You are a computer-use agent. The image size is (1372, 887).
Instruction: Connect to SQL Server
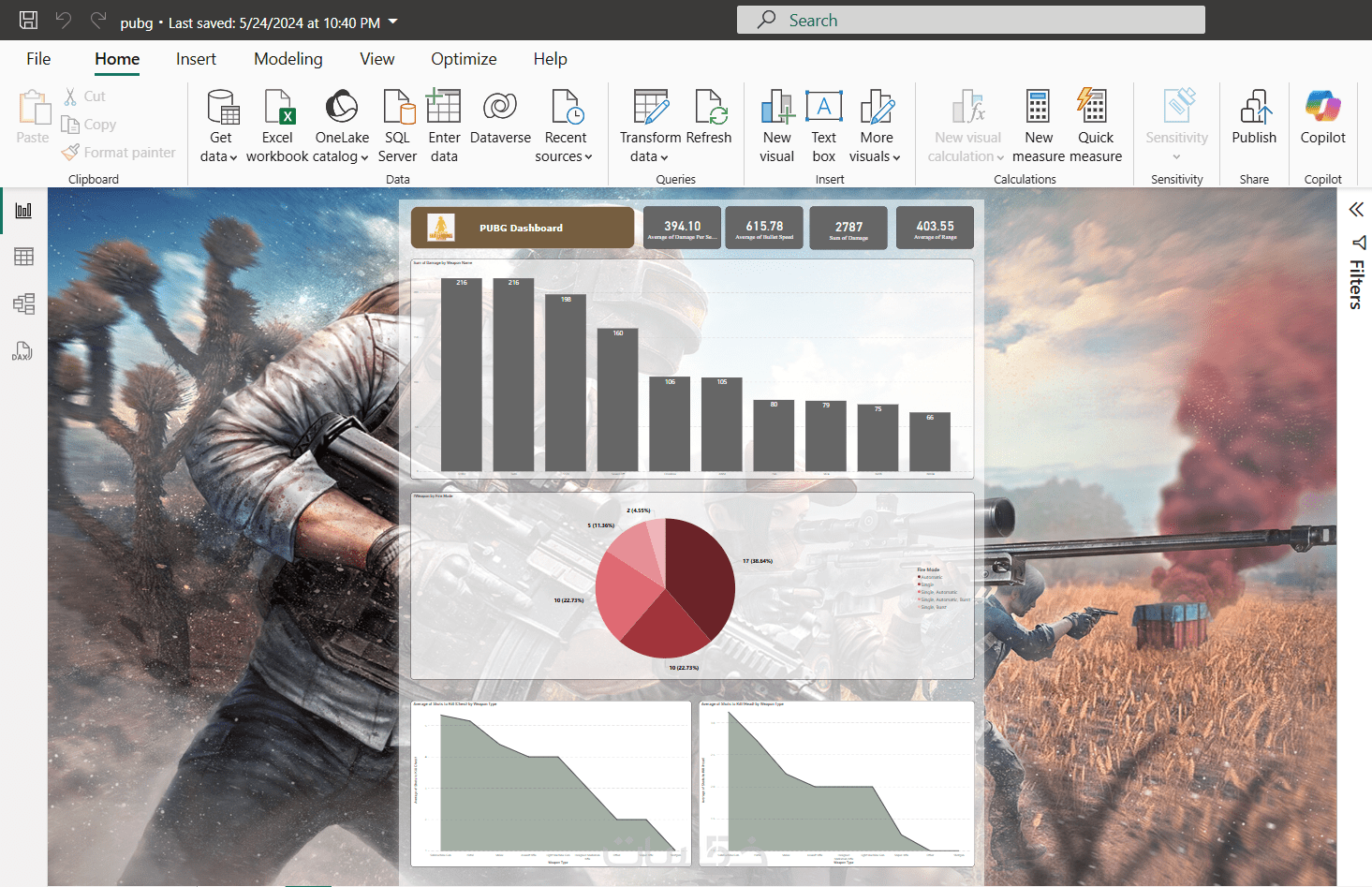coord(398,126)
